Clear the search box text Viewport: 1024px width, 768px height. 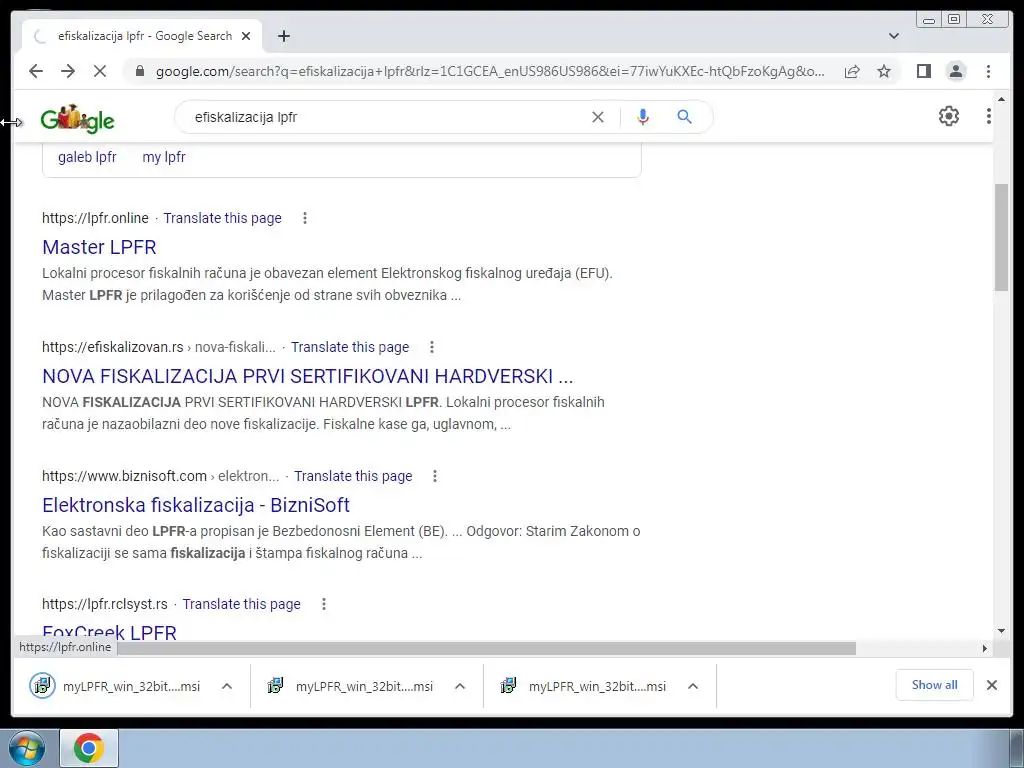pos(598,117)
